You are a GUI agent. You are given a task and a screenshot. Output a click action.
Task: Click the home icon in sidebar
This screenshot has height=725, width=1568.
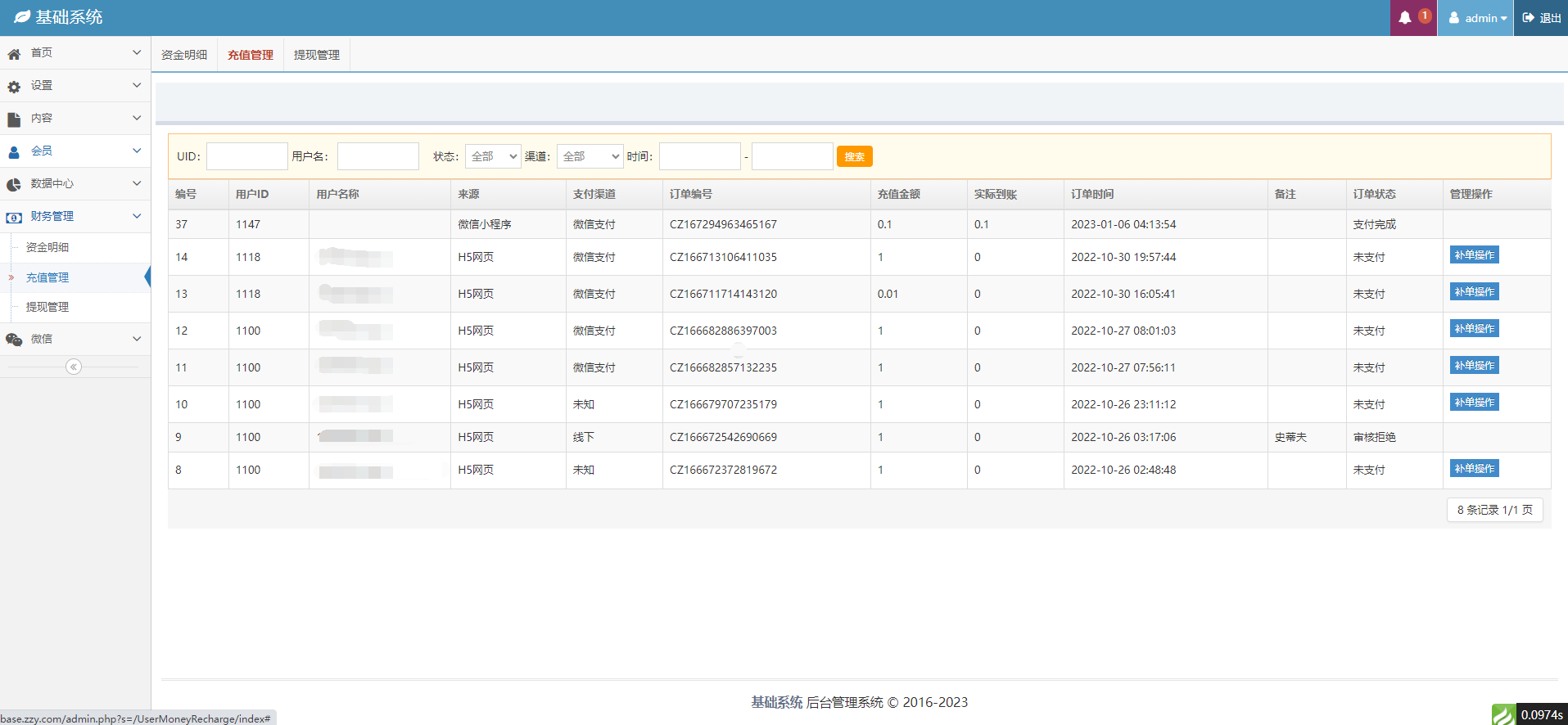coord(14,54)
